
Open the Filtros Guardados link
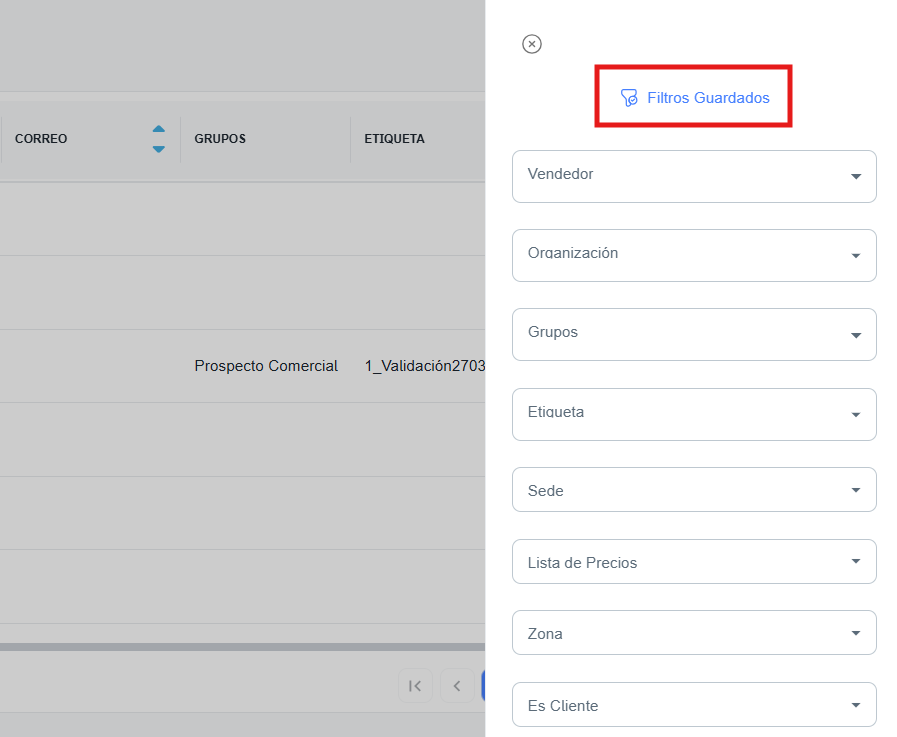(x=708, y=98)
